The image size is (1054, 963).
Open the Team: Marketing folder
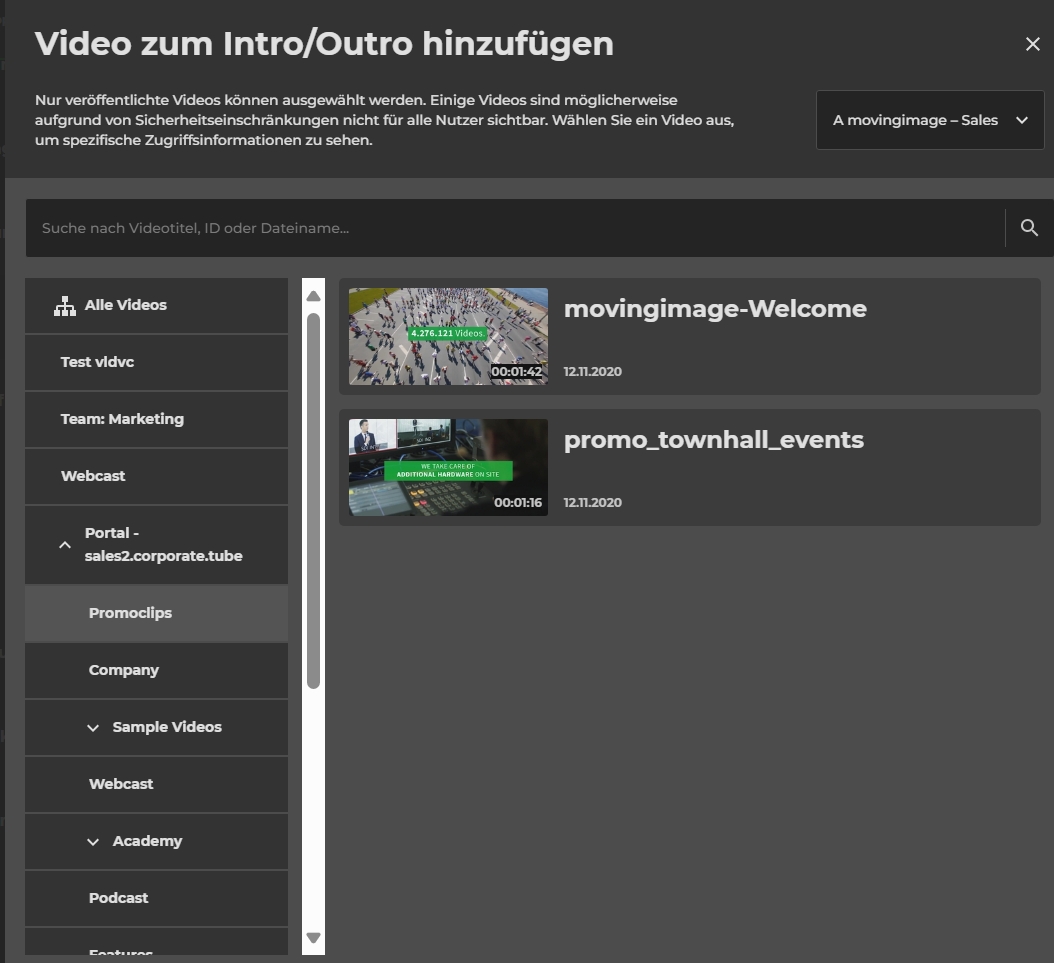pos(156,420)
